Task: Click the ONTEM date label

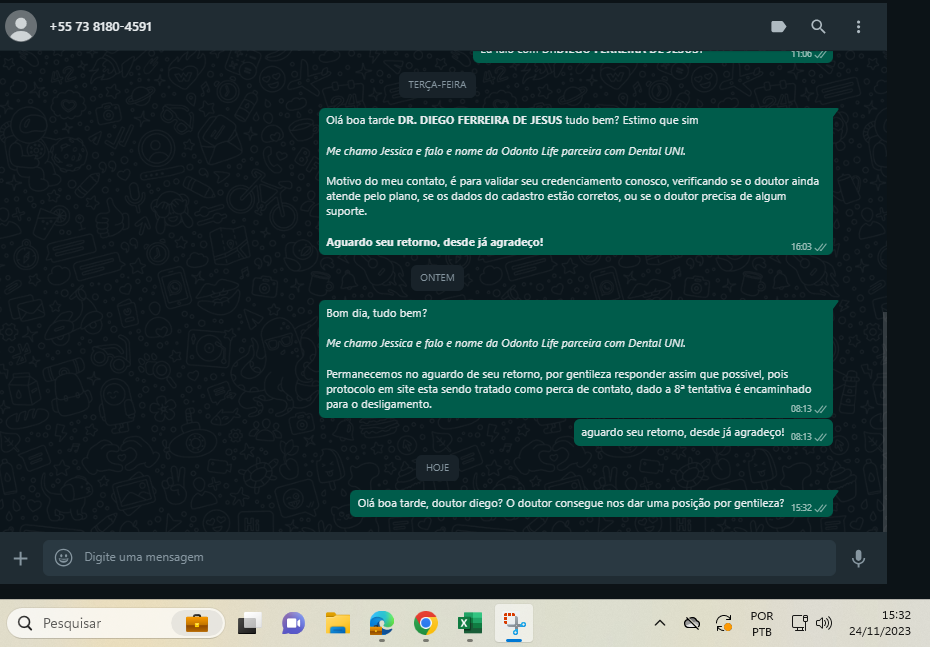Action: (x=437, y=278)
